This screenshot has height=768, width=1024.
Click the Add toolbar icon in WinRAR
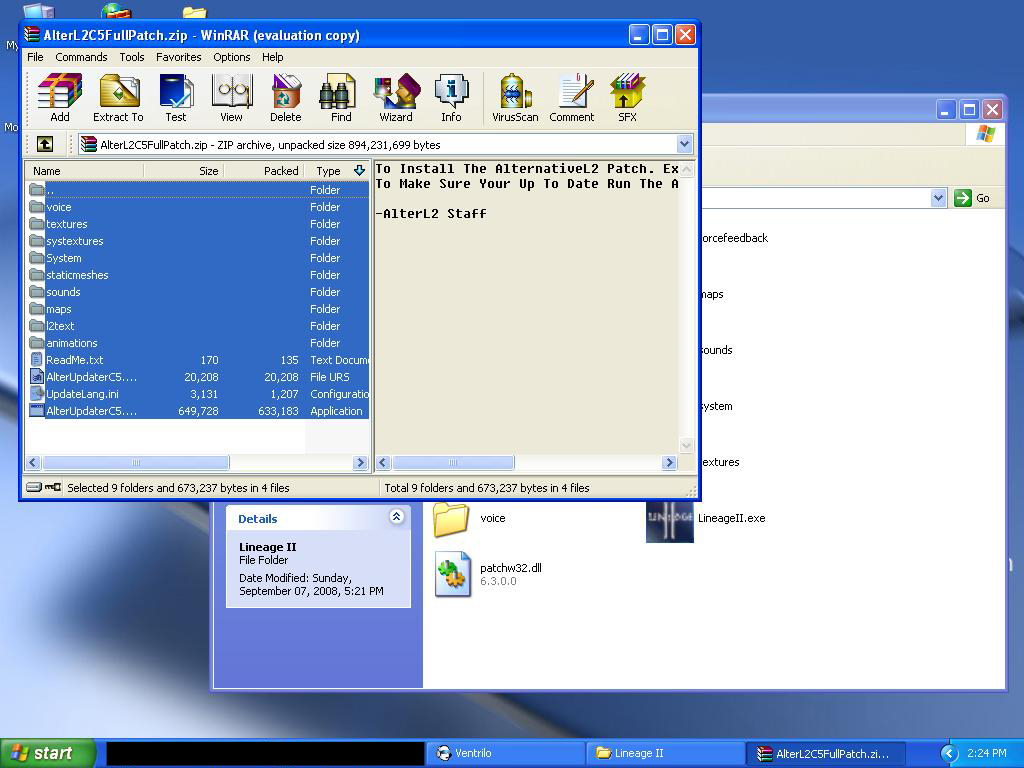[x=59, y=97]
